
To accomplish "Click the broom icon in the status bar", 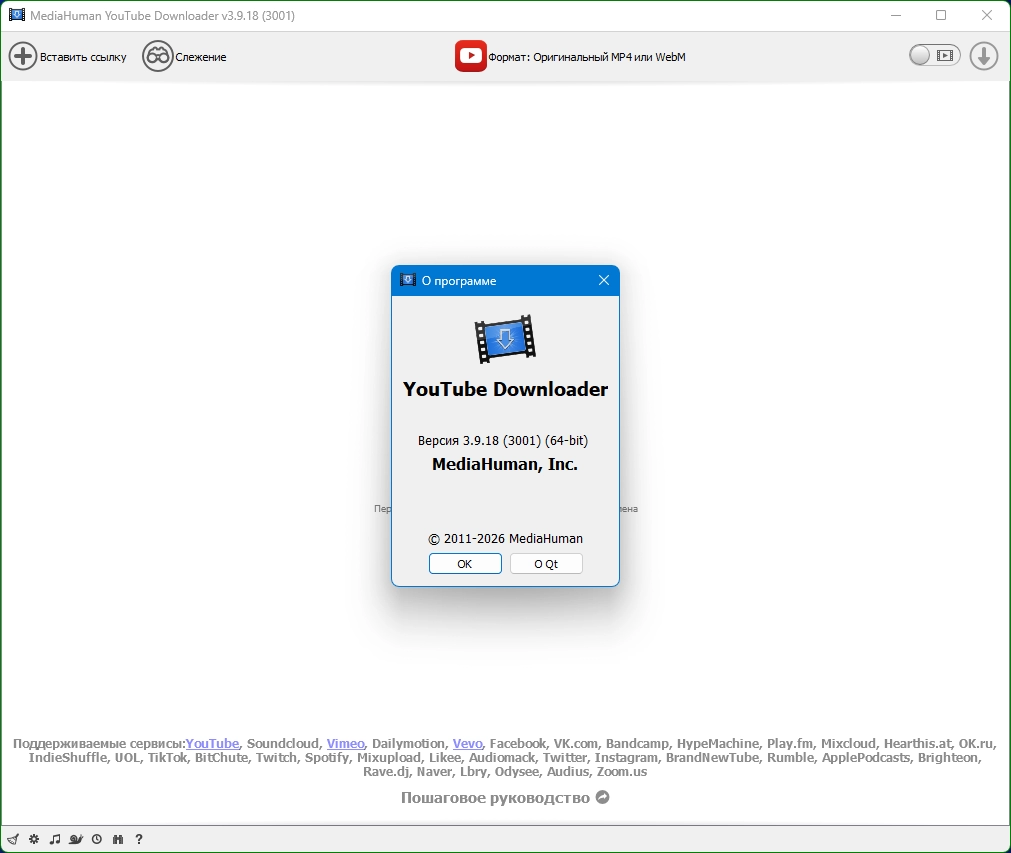I will click(x=13, y=839).
